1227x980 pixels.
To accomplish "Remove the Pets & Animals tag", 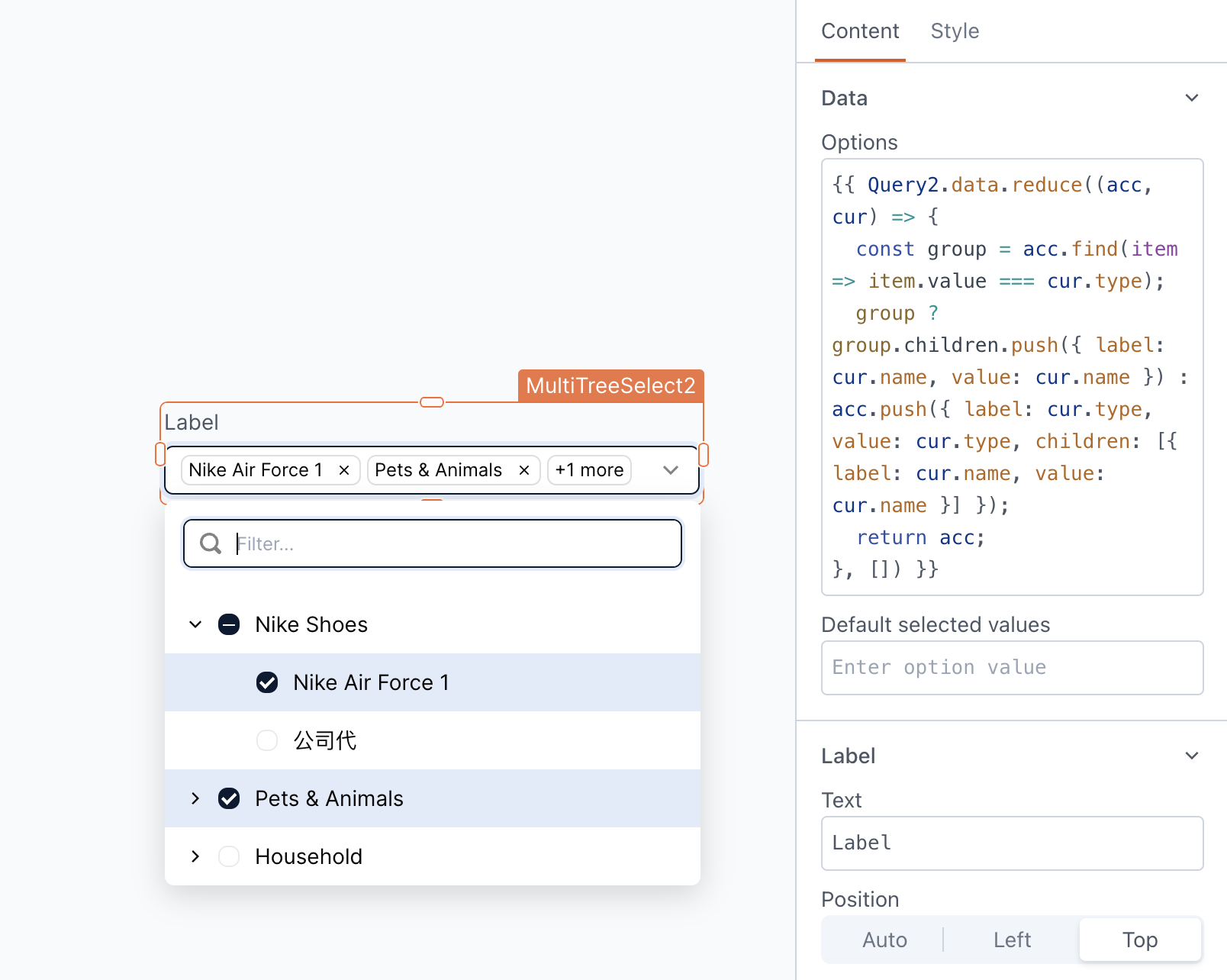I will (x=524, y=469).
